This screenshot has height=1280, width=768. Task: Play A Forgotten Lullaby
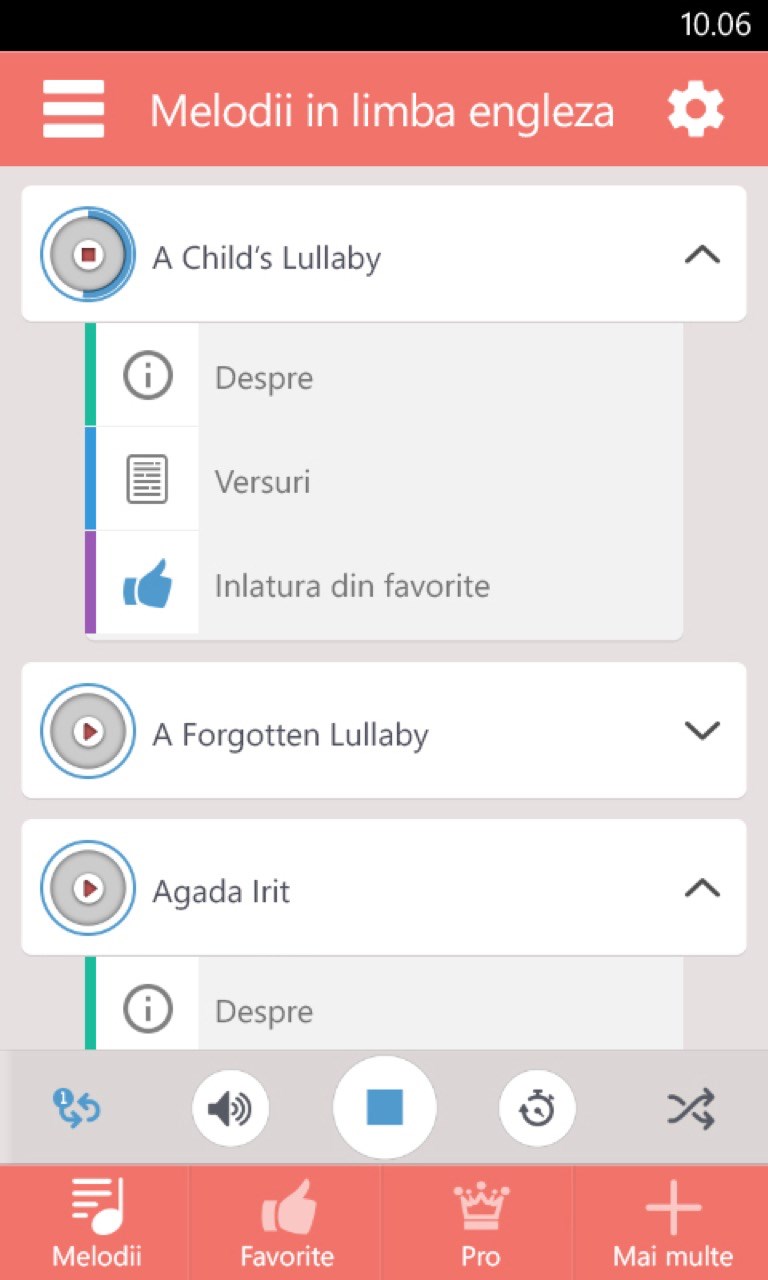[x=88, y=732]
